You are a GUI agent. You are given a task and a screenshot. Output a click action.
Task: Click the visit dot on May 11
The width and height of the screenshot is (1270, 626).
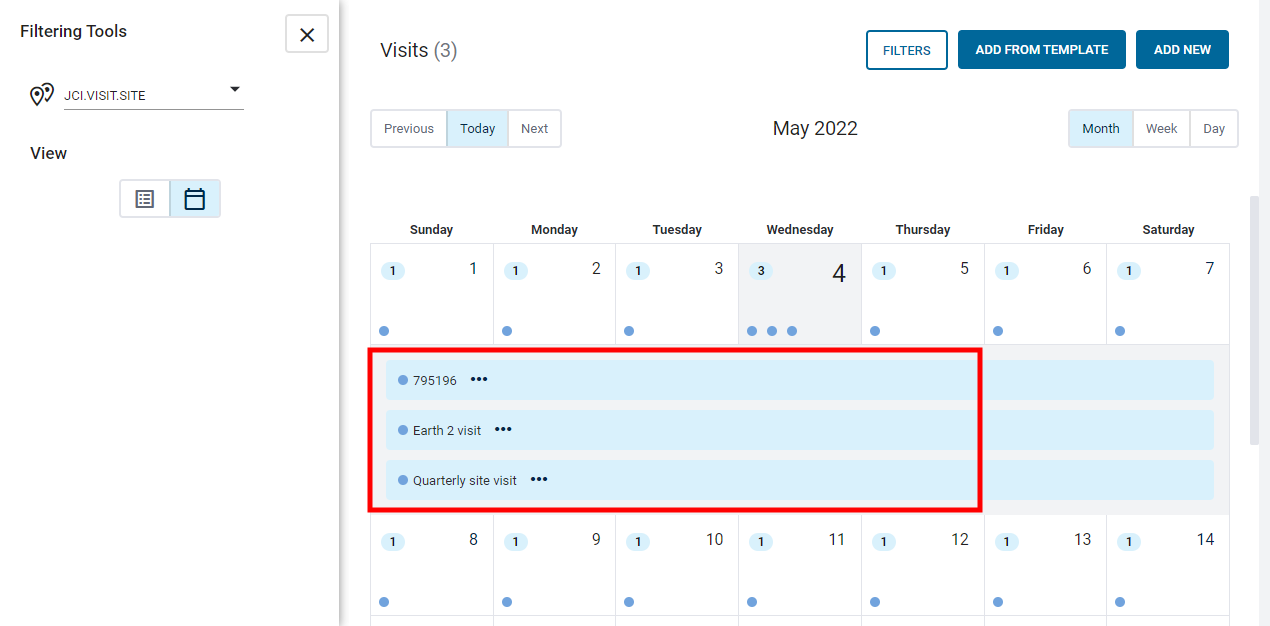point(752,602)
